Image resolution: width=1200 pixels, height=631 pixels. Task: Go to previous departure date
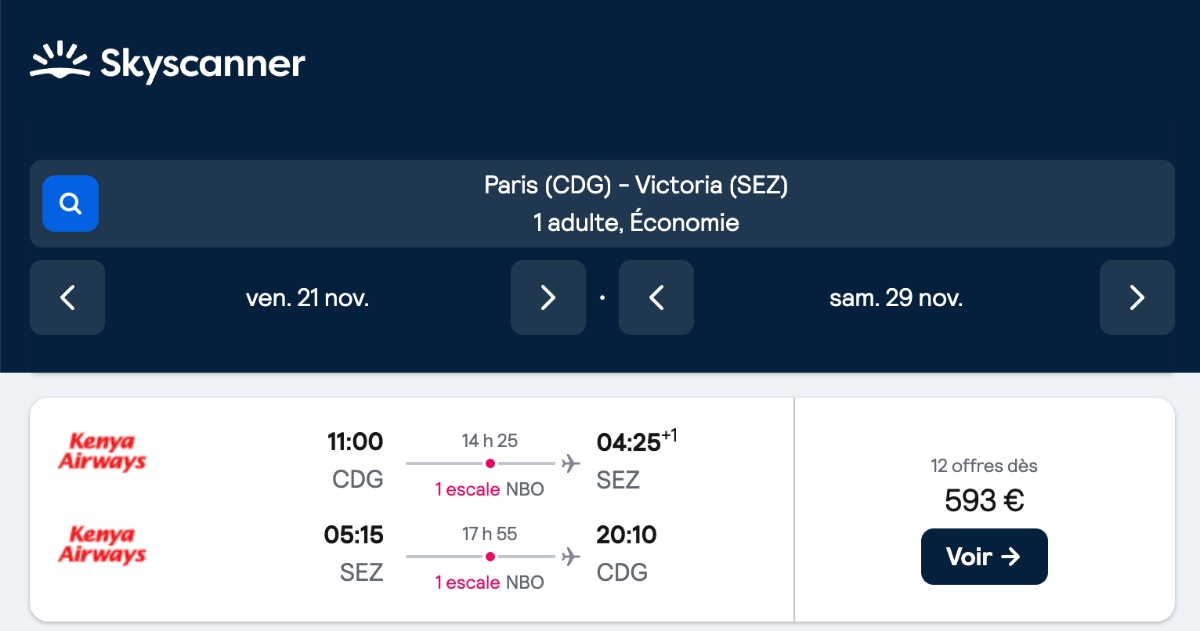point(67,298)
